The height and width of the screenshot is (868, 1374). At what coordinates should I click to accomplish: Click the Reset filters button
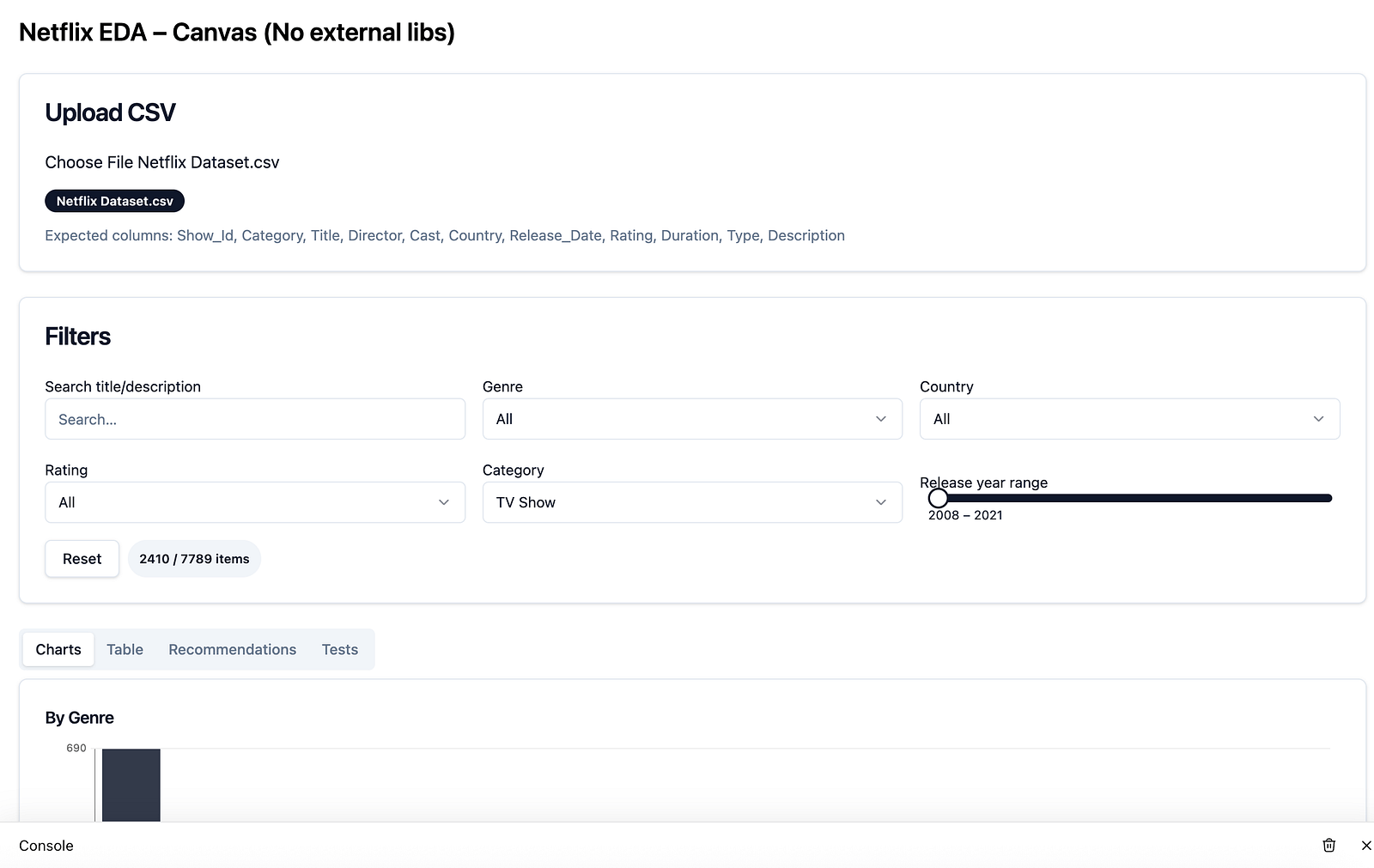82,559
